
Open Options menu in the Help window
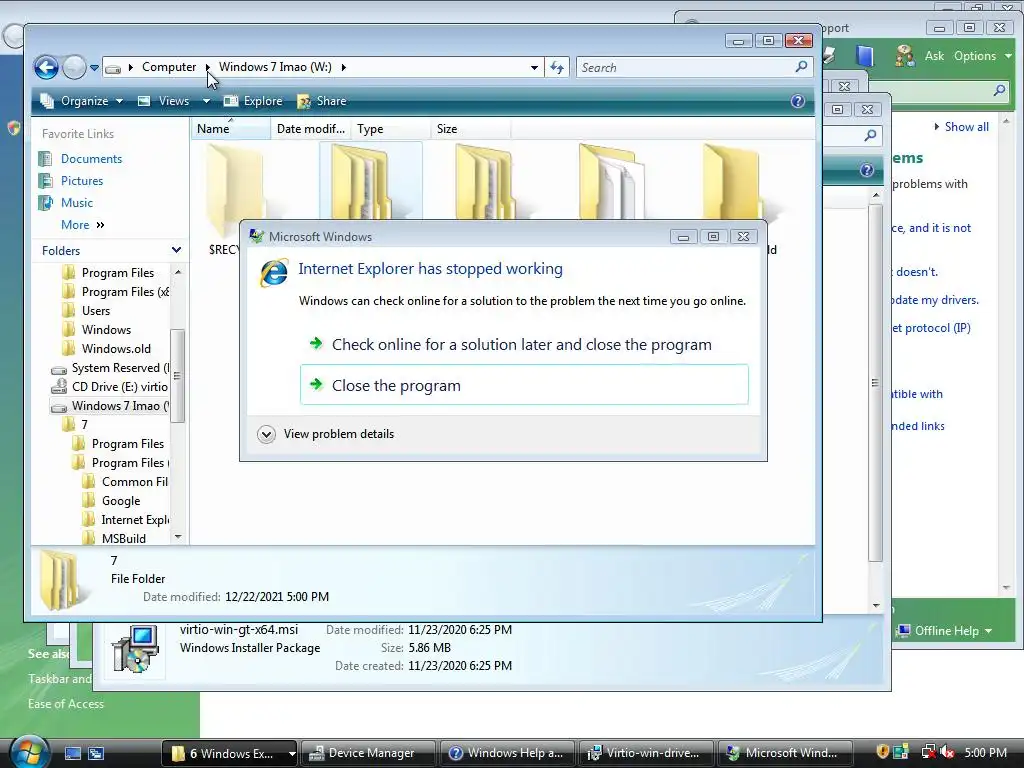pyautogui.click(x=982, y=56)
